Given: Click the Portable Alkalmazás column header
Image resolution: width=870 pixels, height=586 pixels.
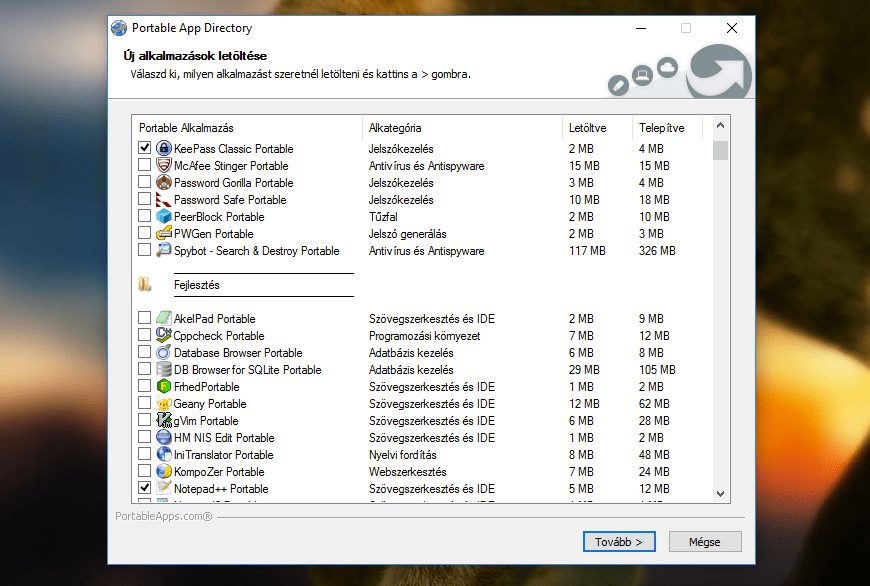Looking at the screenshot, I should (247, 128).
